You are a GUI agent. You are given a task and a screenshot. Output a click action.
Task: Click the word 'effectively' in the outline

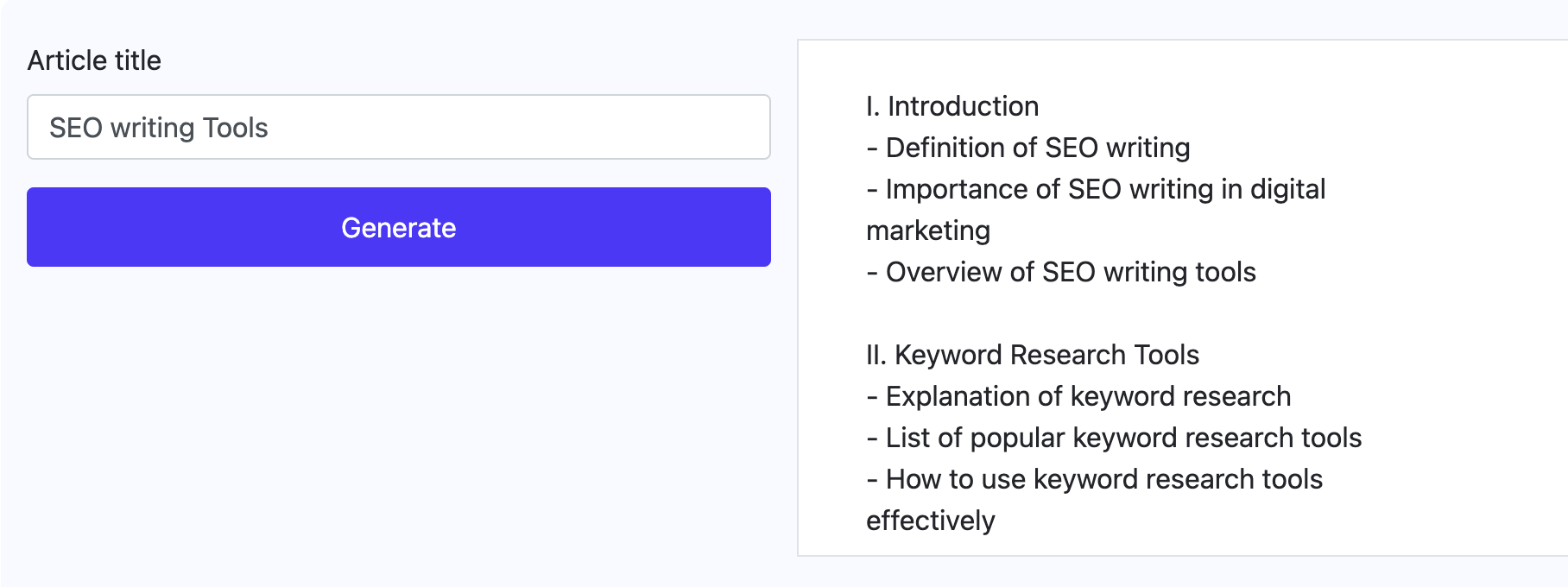[x=929, y=520]
